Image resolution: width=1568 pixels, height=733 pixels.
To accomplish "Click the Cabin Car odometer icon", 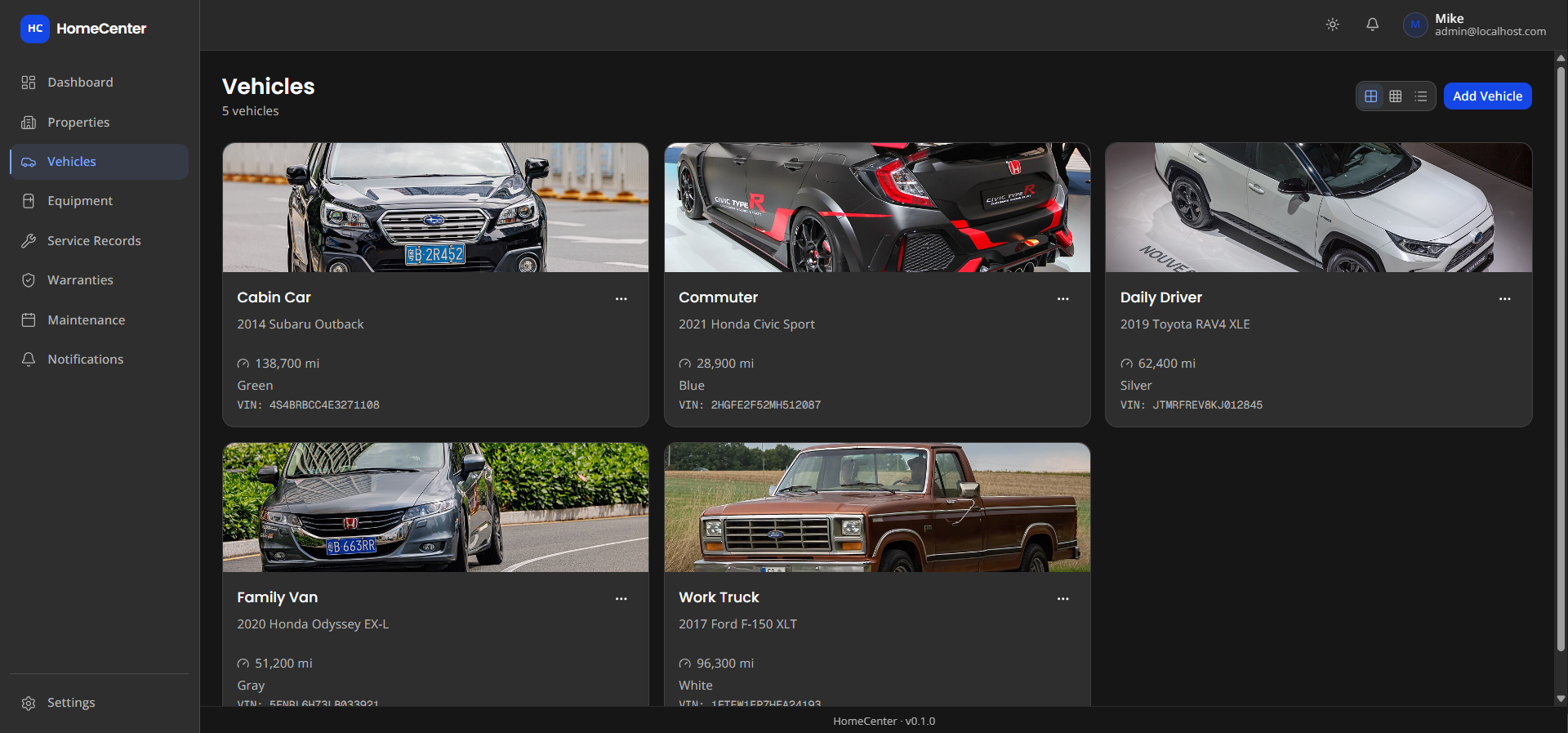I will (x=243, y=364).
